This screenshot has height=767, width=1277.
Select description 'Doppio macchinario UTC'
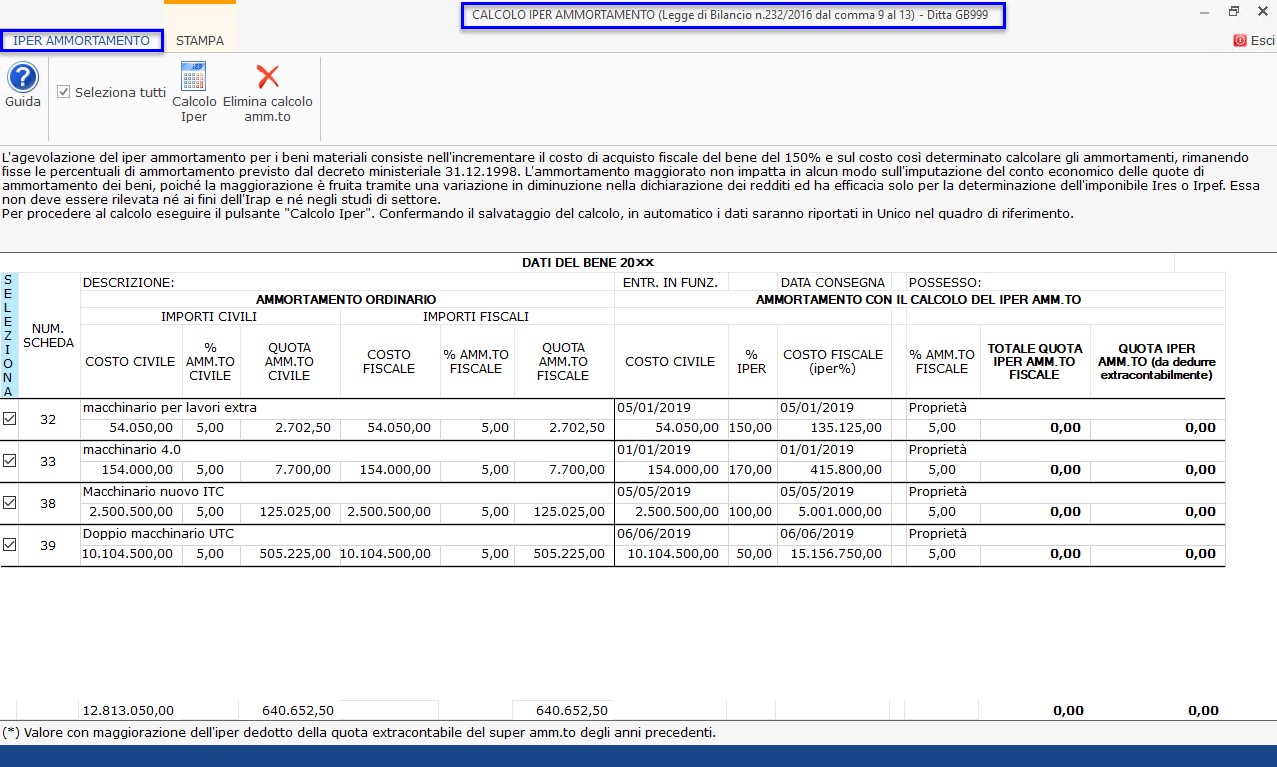(x=158, y=533)
